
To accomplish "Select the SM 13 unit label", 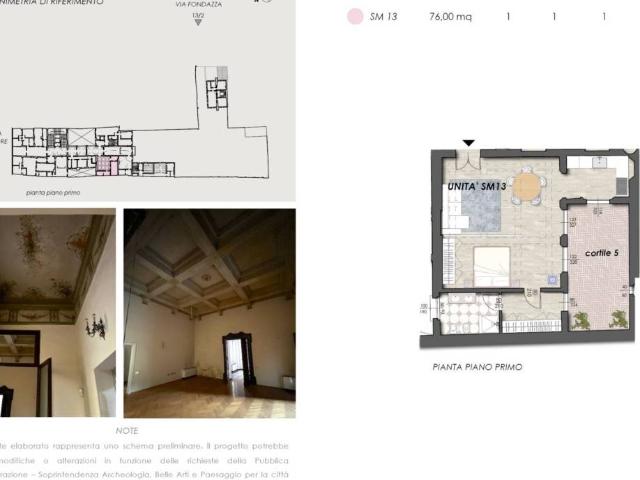I will tap(383, 17).
